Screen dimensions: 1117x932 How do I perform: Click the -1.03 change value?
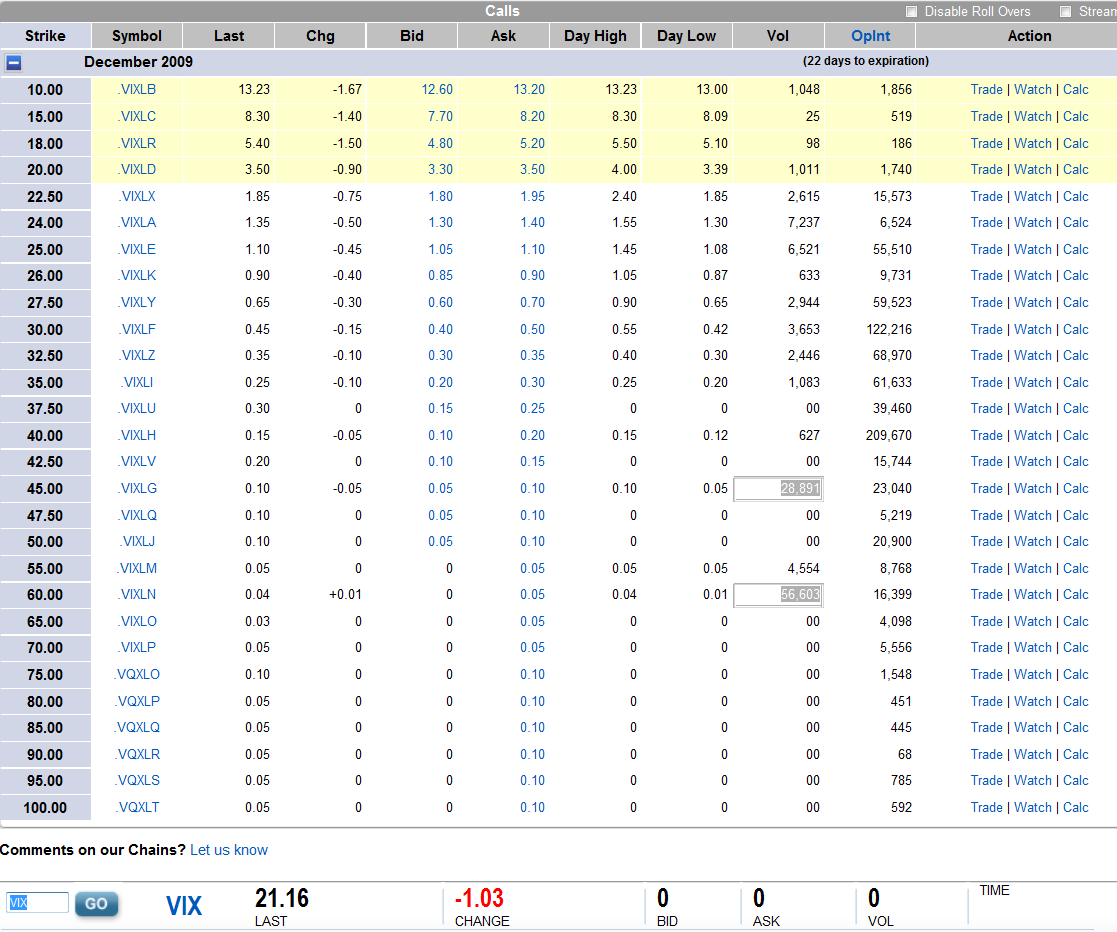click(x=479, y=899)
